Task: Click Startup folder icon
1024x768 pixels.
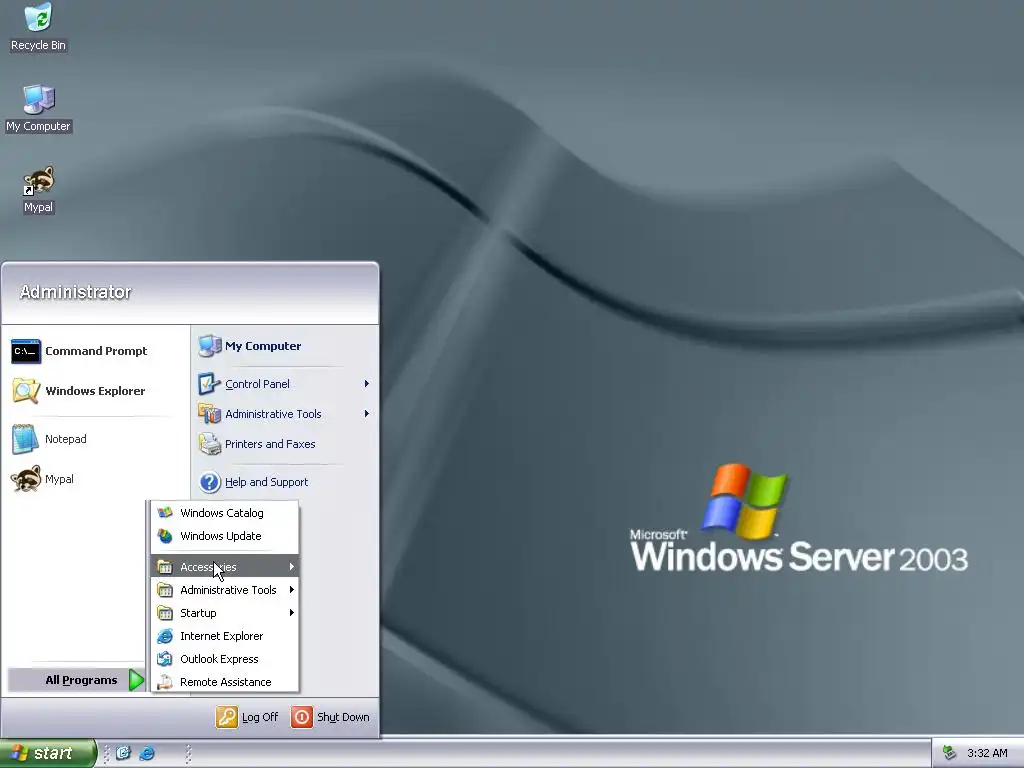Action: (165, 613)
